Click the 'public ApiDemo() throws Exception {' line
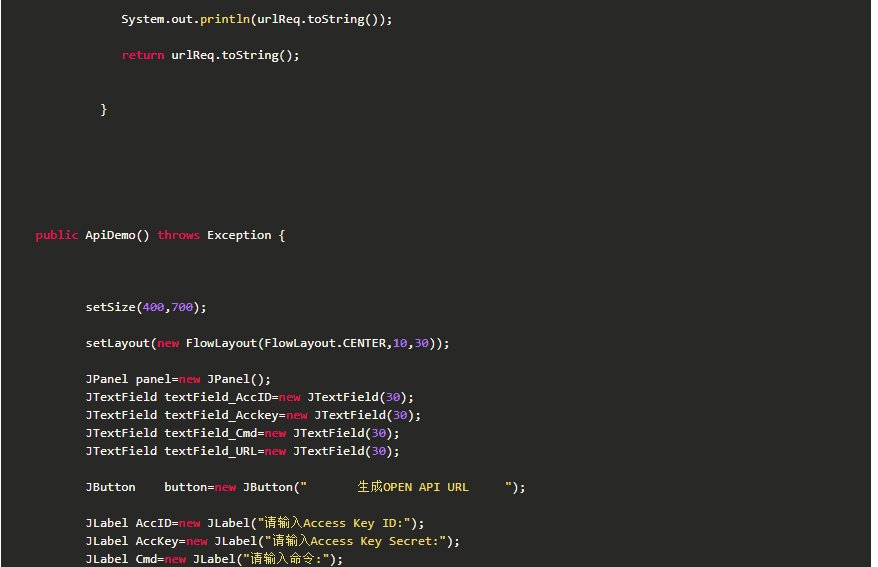Screen dimensions: 878x567 pyautogui.click(x=160, y=236)
